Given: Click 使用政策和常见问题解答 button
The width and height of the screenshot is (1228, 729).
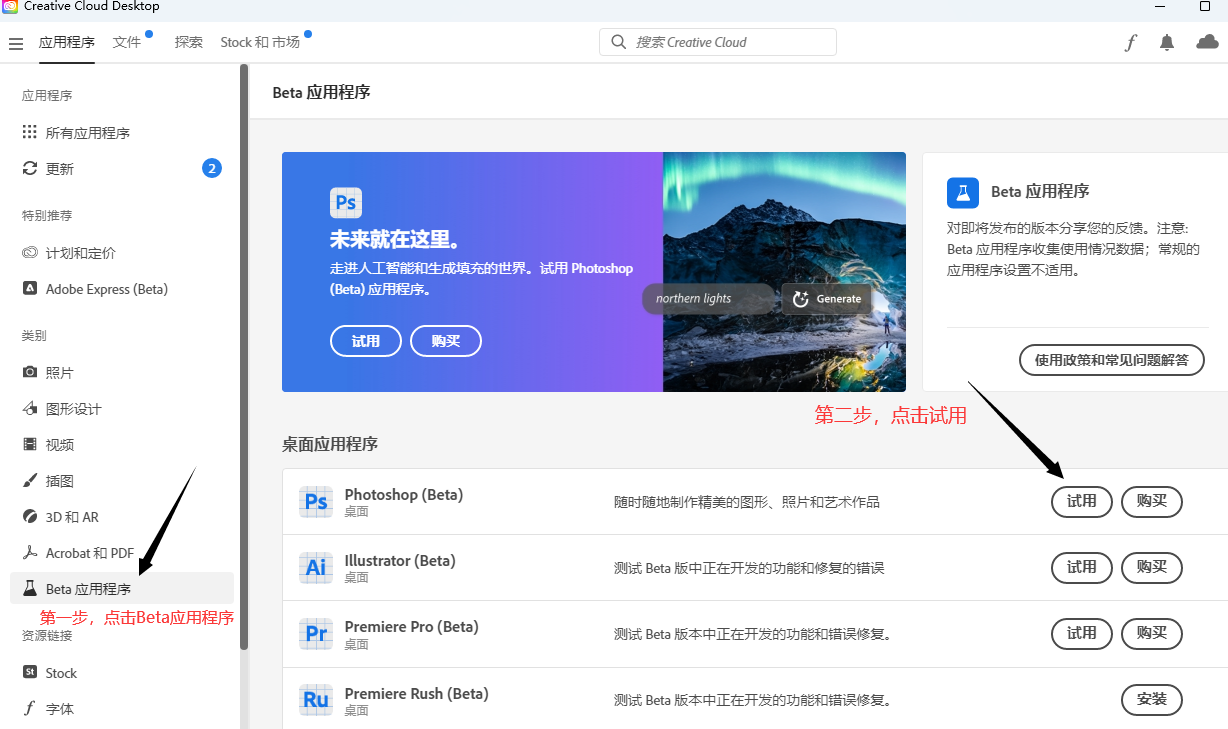Looking at the screenshot, I should [x=1111, y=360].
